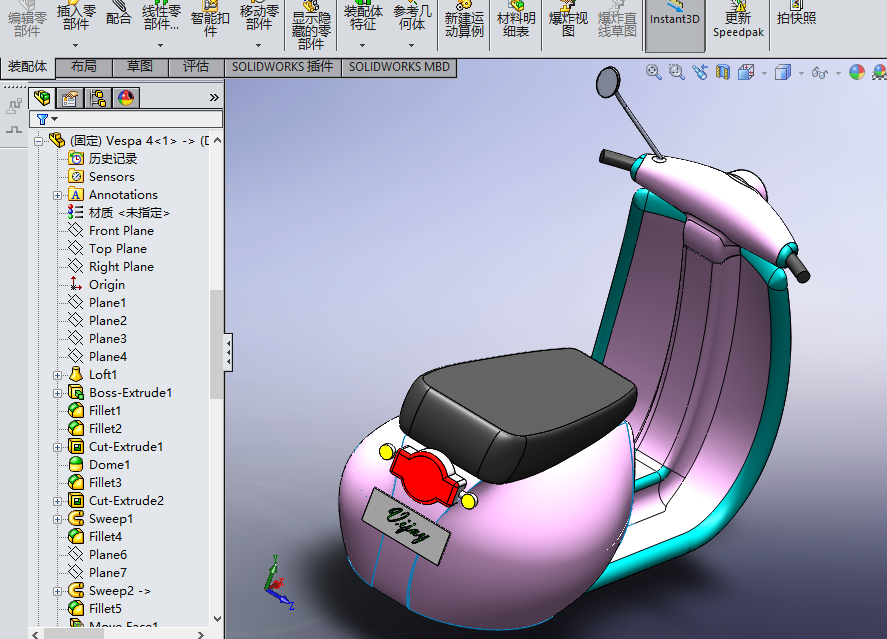Open the DisplayManager color sphere tab
Viewport: 887px width, 639px height.
[x=126, y=98]
